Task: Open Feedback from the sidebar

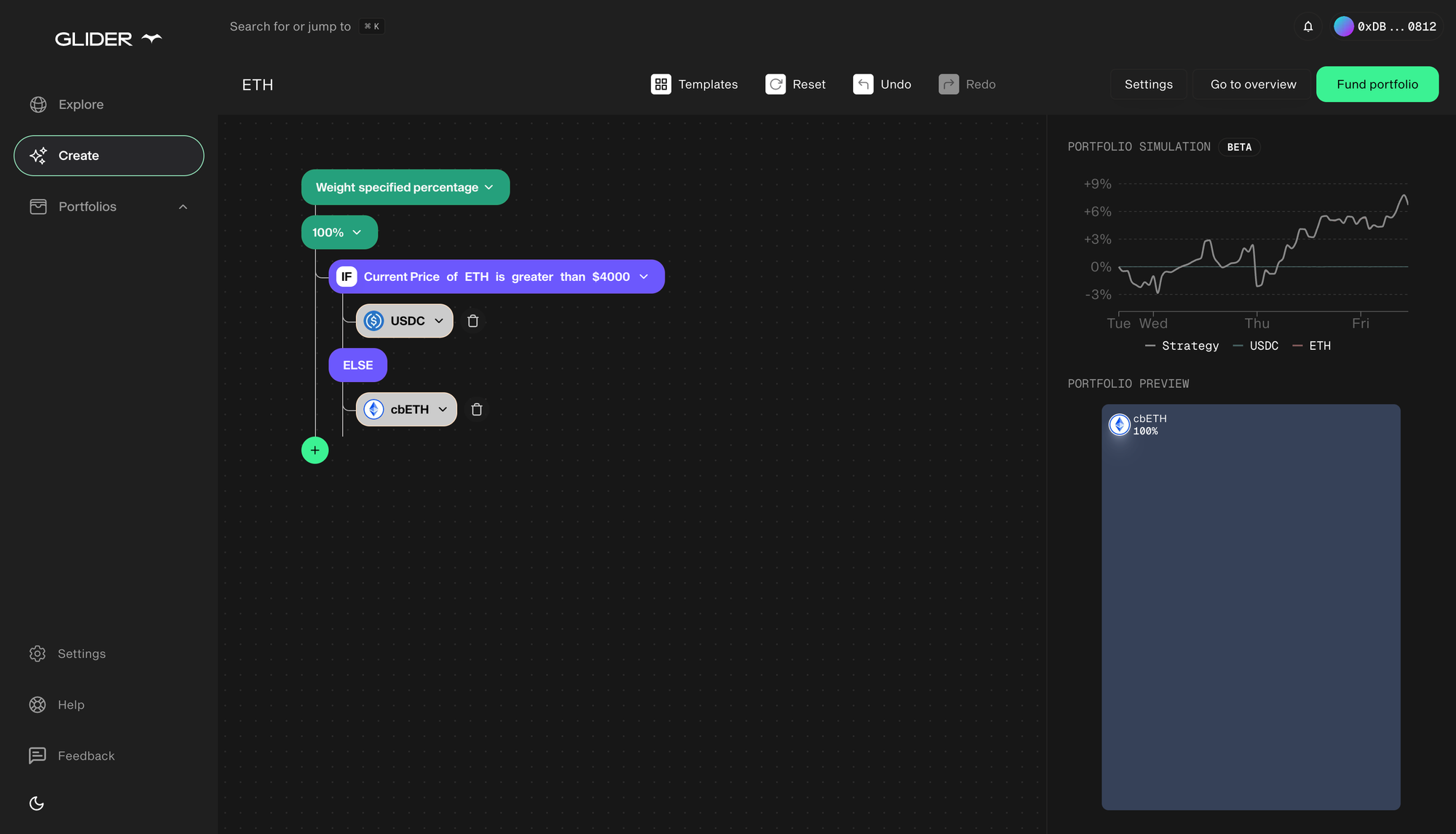Action: click(86, 756)
